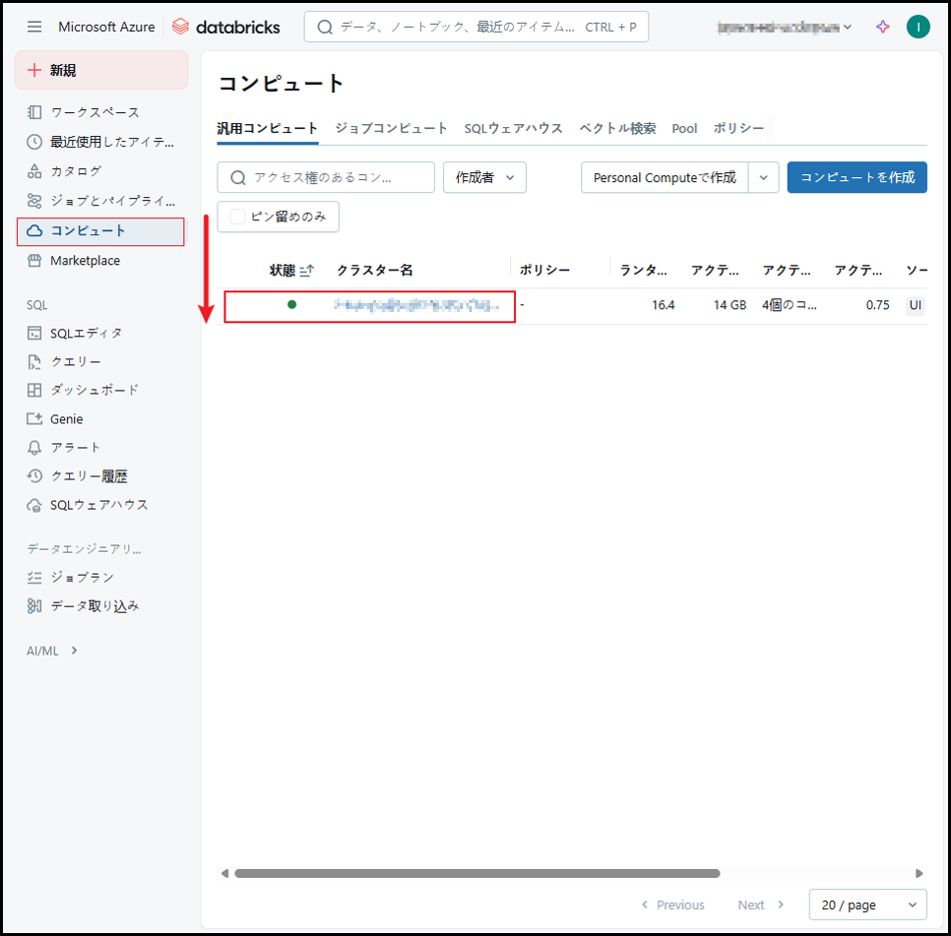Switch to the SQLウェアハウス tab
The width and height of the screenshot is (951, 936).
point(513,129)
